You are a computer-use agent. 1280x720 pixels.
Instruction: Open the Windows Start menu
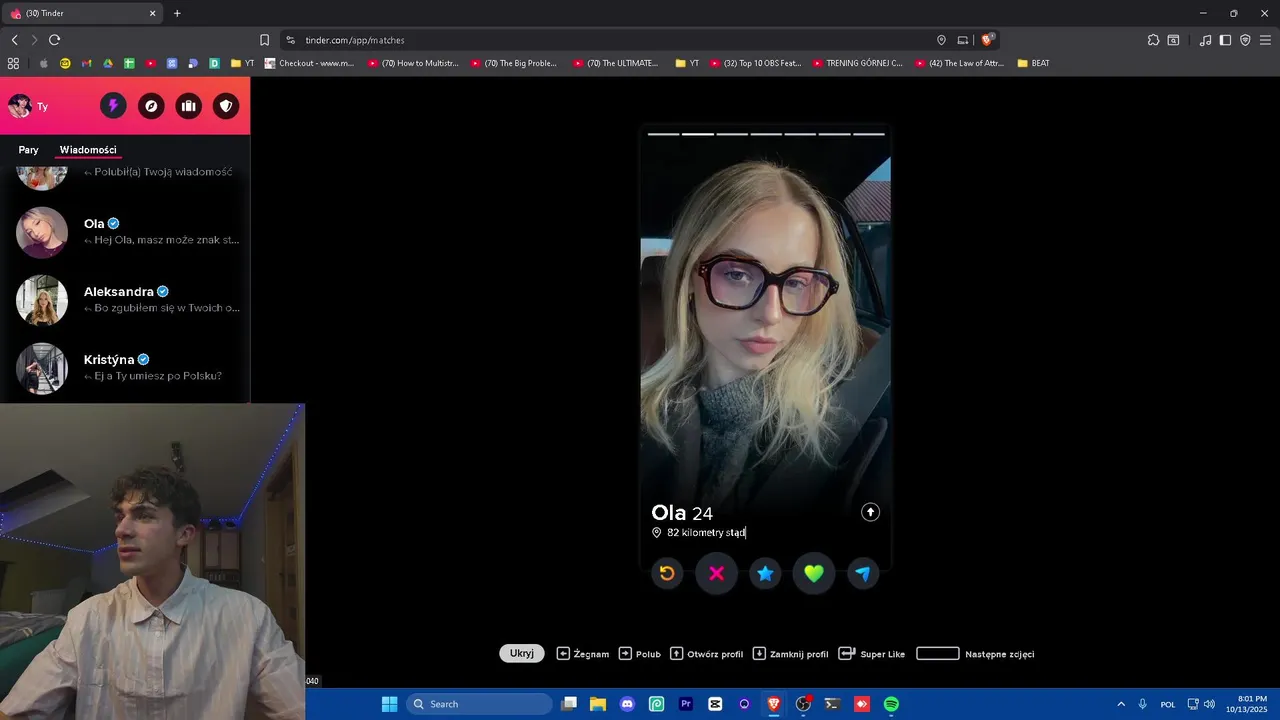point(389,704)
